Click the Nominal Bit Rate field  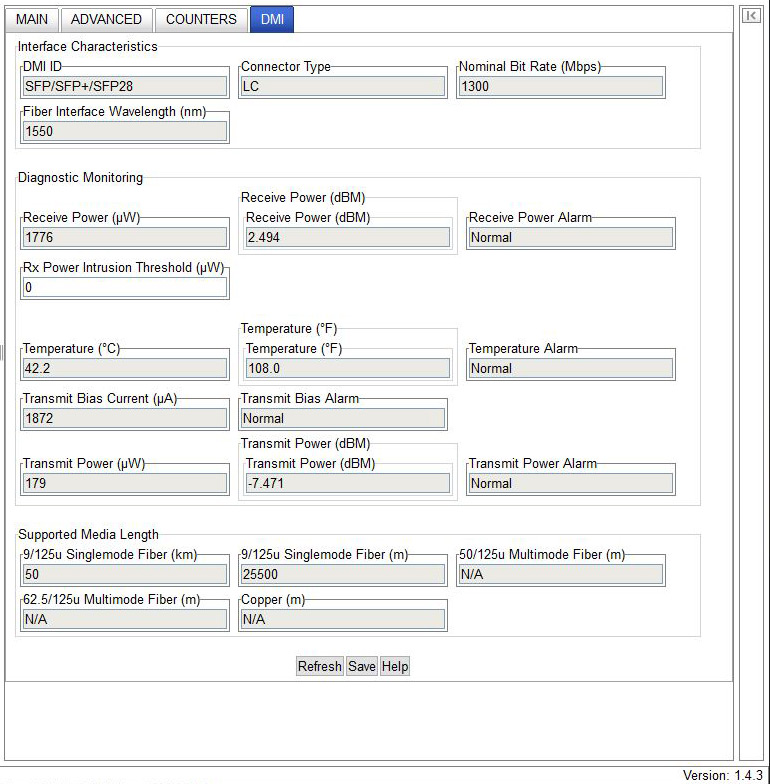point(561,86)
